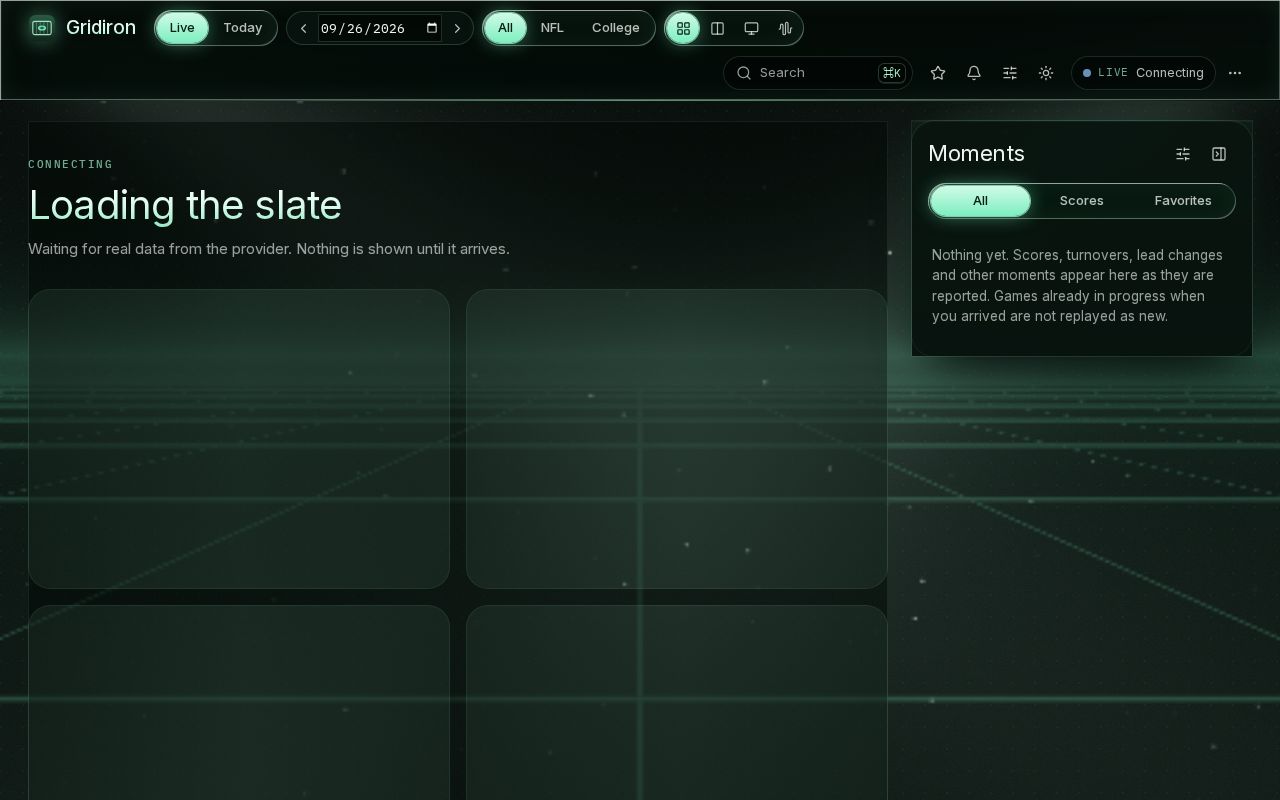Show All moments tab
The width and height of the screenshot is (1280, 800).
pyautogui.click(x=980, y=201)
